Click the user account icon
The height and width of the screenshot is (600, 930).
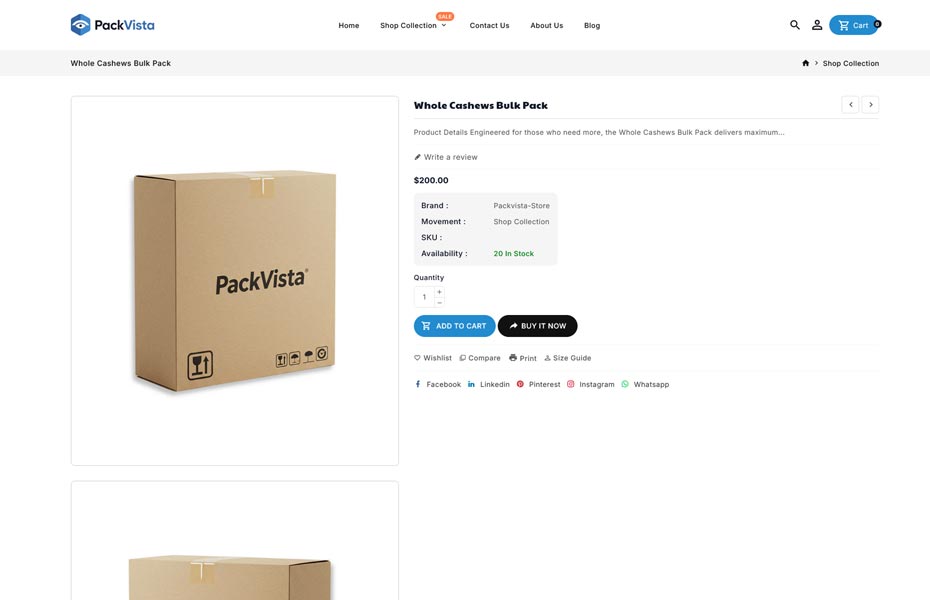coord(817,25)
